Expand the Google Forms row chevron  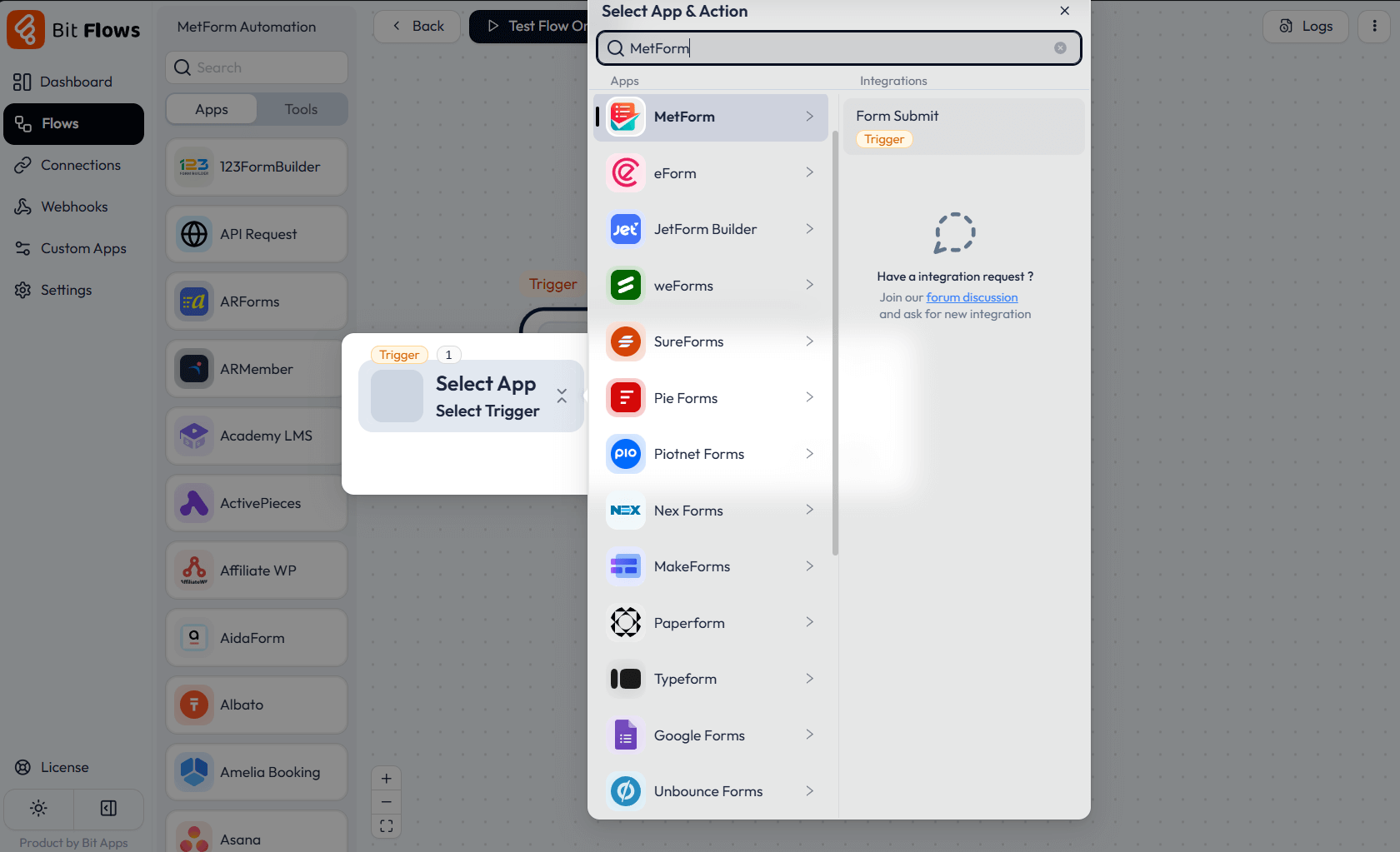coord(809,735)
